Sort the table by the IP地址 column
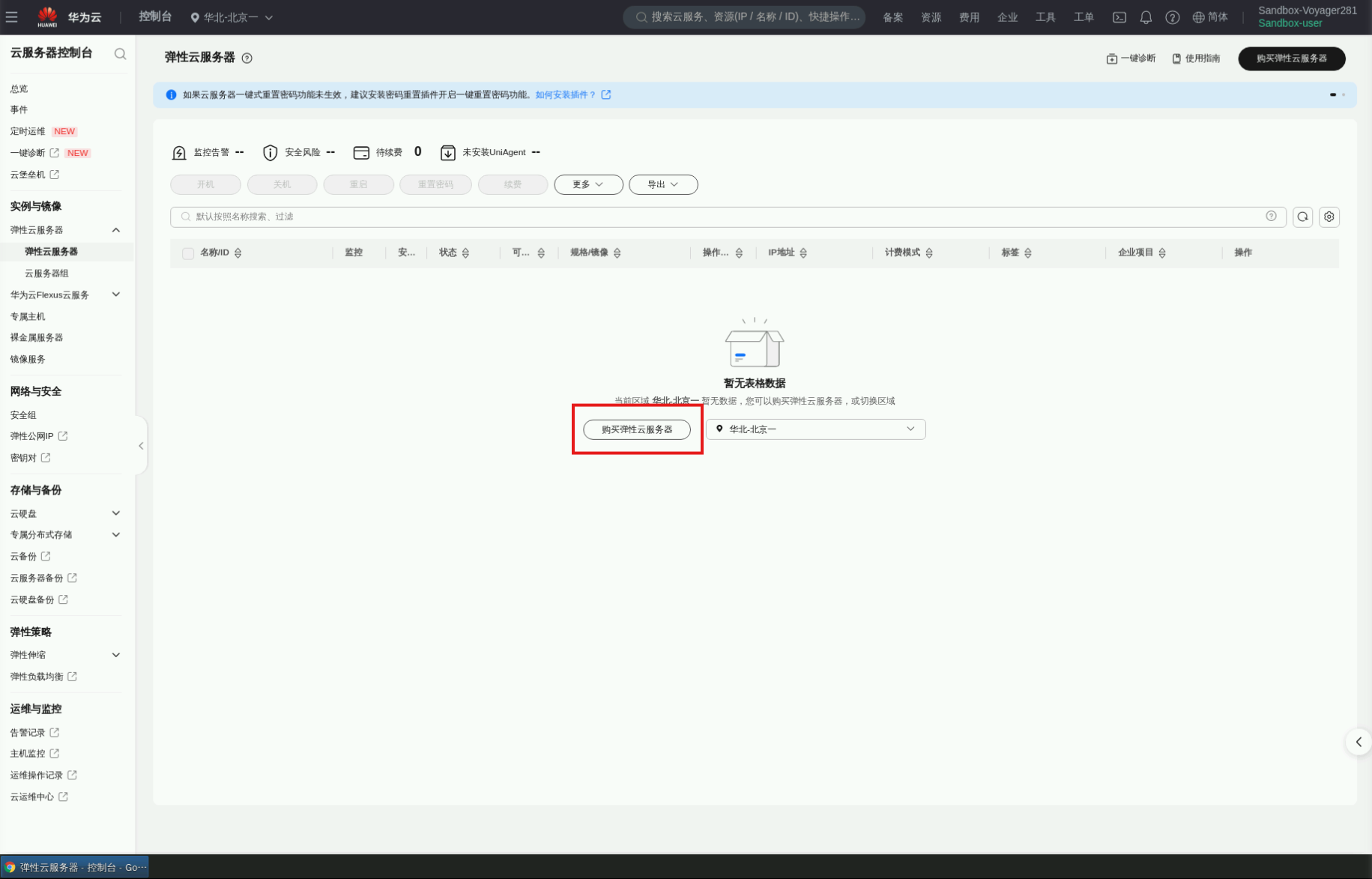The width and height of the screenshot is (1372, 879). point(803,253)
